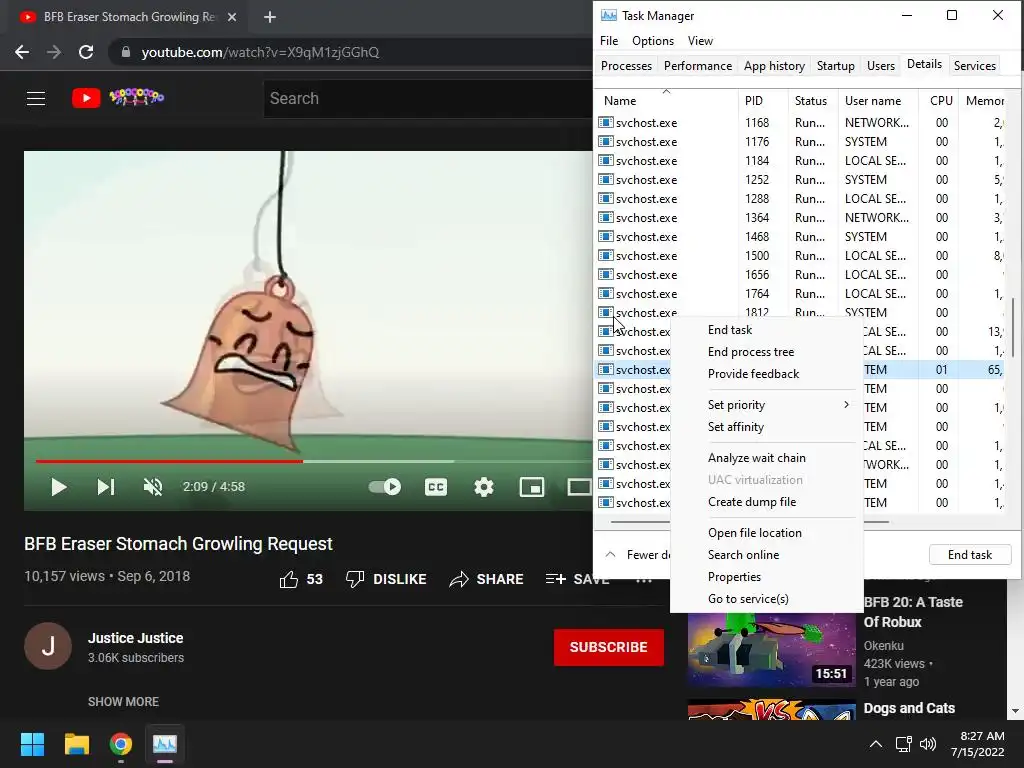Open Justice Justice channel avatar
Screen dimensions: 1024x768
[x=48, y=646]
